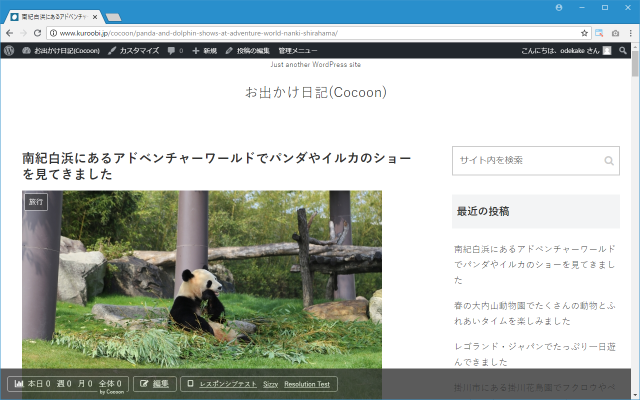Click the camera extension icon
This screenshot has width=640, height=400.
[x=616, y=33]
